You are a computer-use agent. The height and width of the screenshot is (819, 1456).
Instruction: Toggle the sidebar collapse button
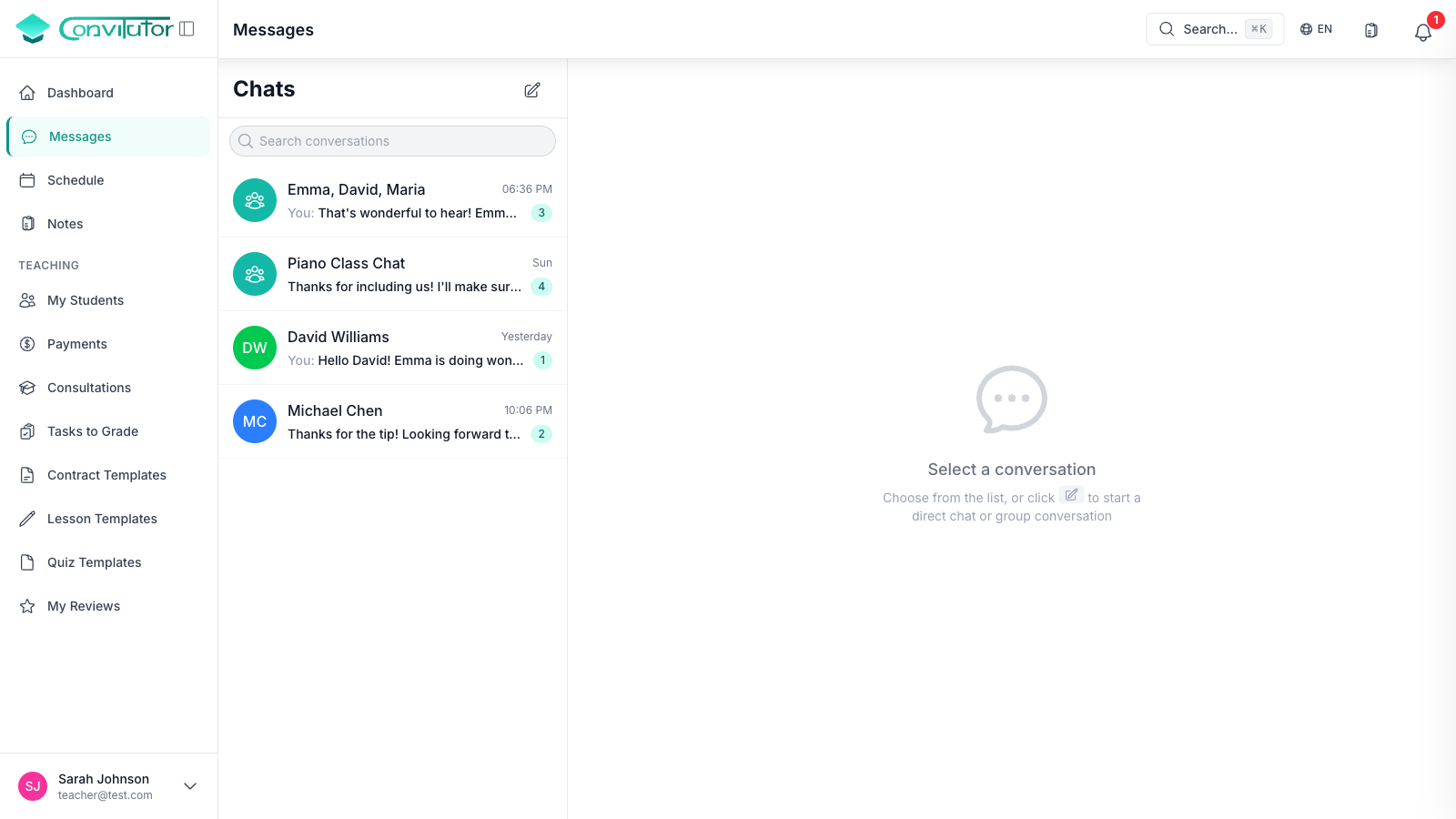pos(187,29)
